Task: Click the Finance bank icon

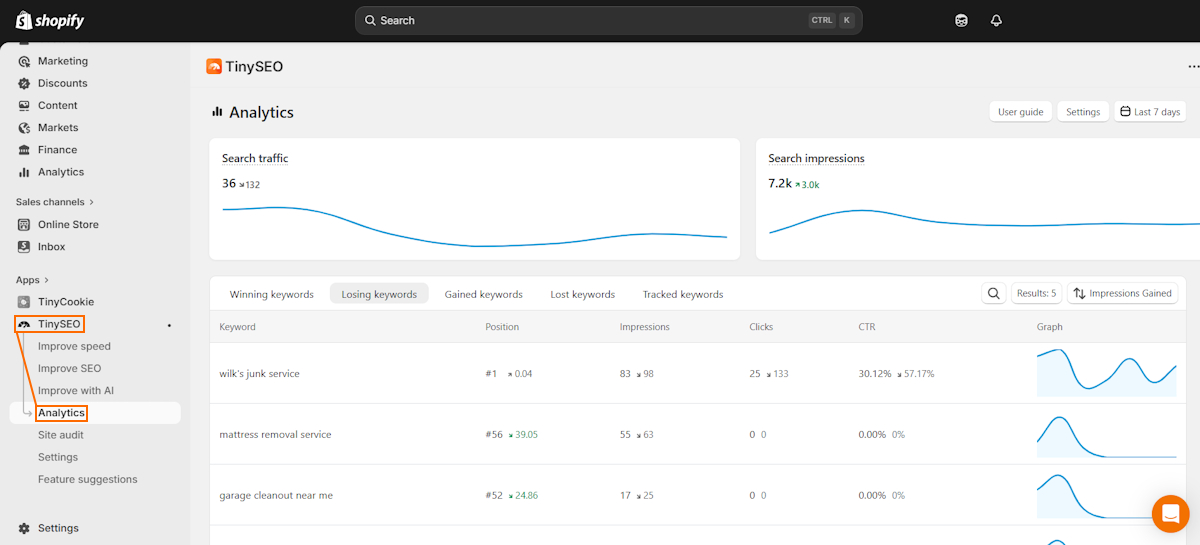Action: (24, 150)
